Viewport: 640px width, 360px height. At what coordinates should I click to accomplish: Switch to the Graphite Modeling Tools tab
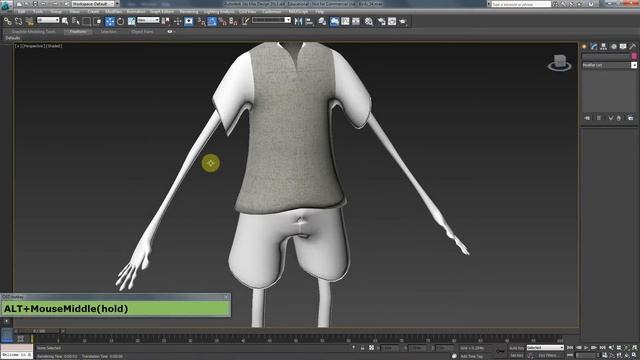click(33, 31)
